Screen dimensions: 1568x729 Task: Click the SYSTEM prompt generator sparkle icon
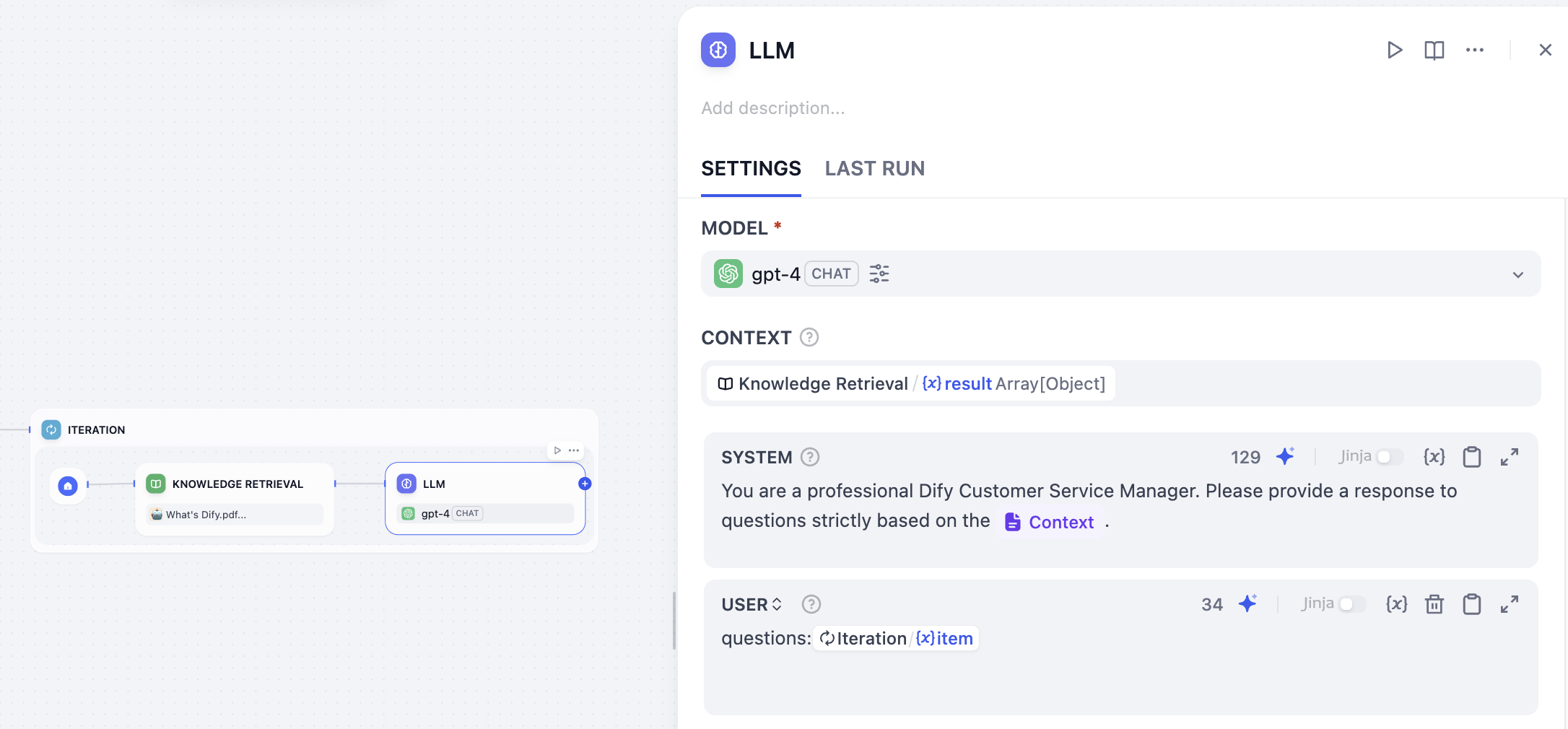1285,456
